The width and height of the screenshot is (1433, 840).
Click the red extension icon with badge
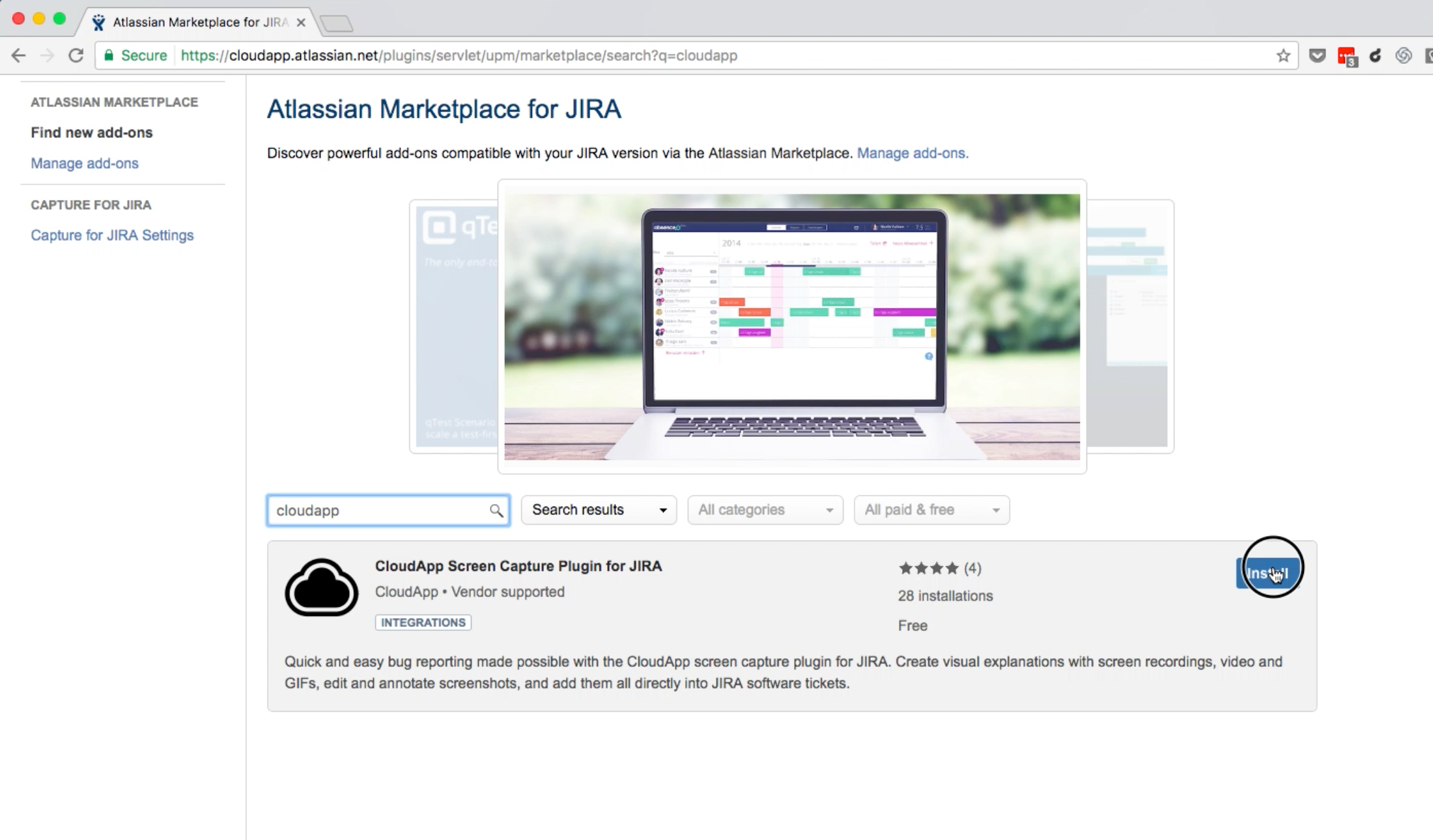point(1346,57)
